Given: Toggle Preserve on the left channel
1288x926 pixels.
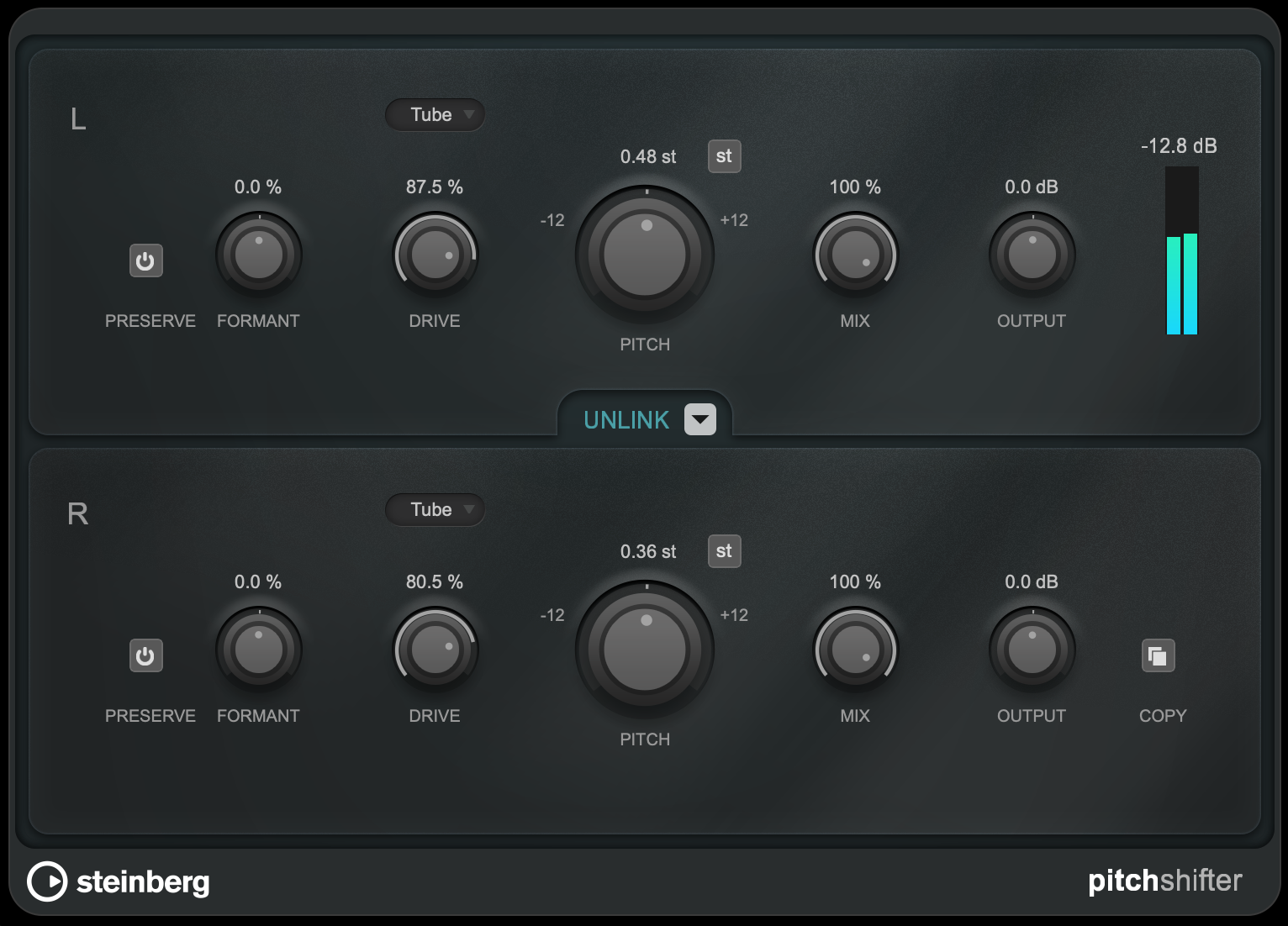Looking at the screenshot, I should [145, 261].
